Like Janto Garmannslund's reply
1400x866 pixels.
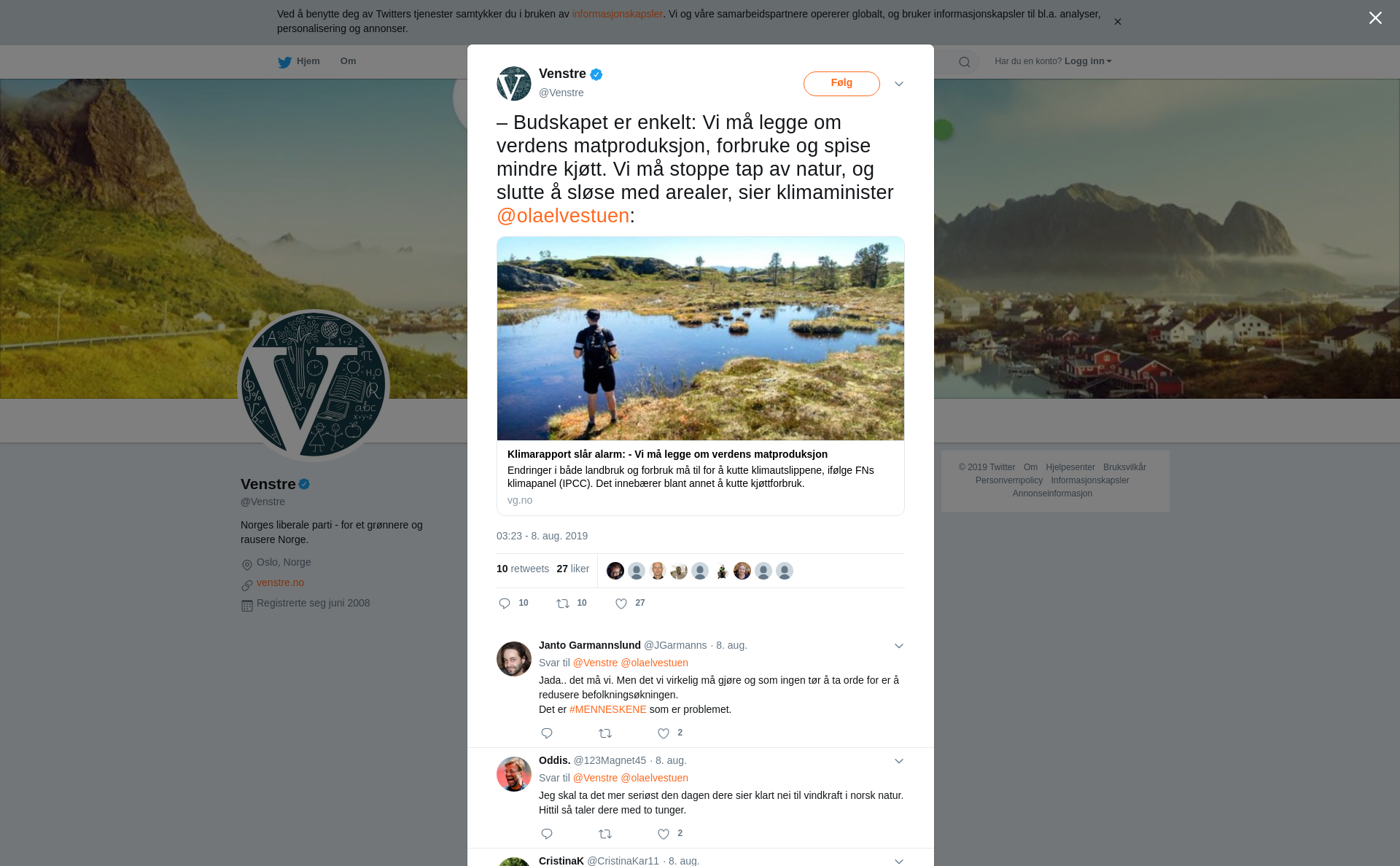click(664, 733)
